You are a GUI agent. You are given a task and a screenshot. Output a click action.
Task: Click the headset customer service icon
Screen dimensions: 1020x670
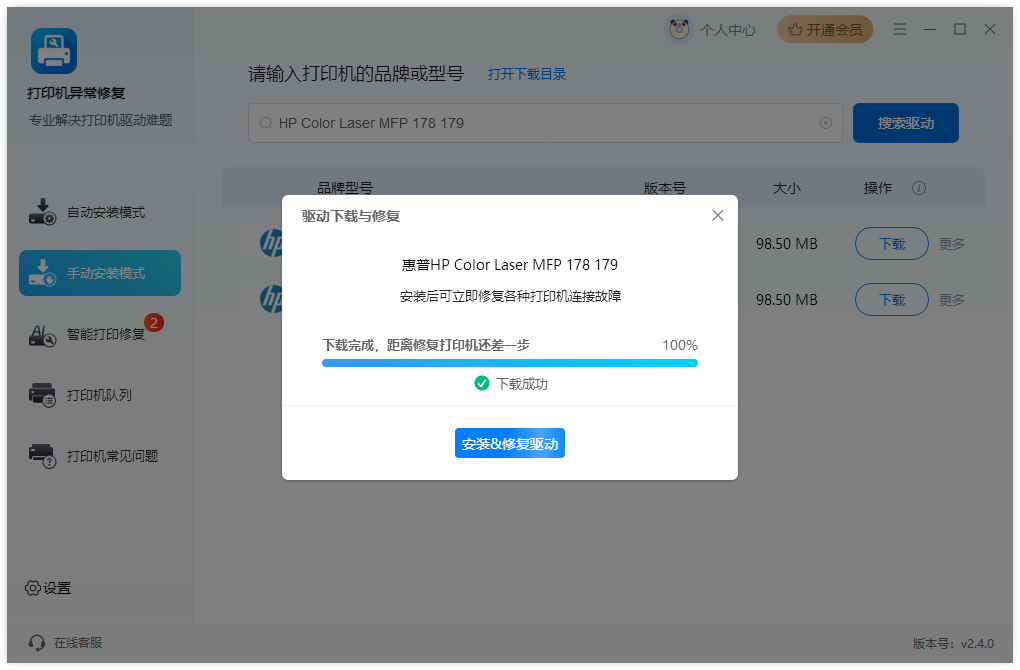36,643
